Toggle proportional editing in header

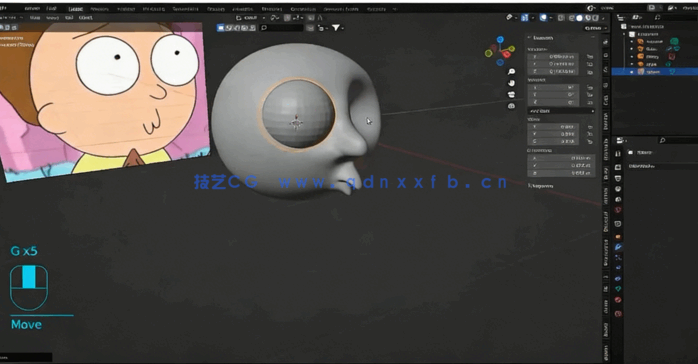coord(311,18)
